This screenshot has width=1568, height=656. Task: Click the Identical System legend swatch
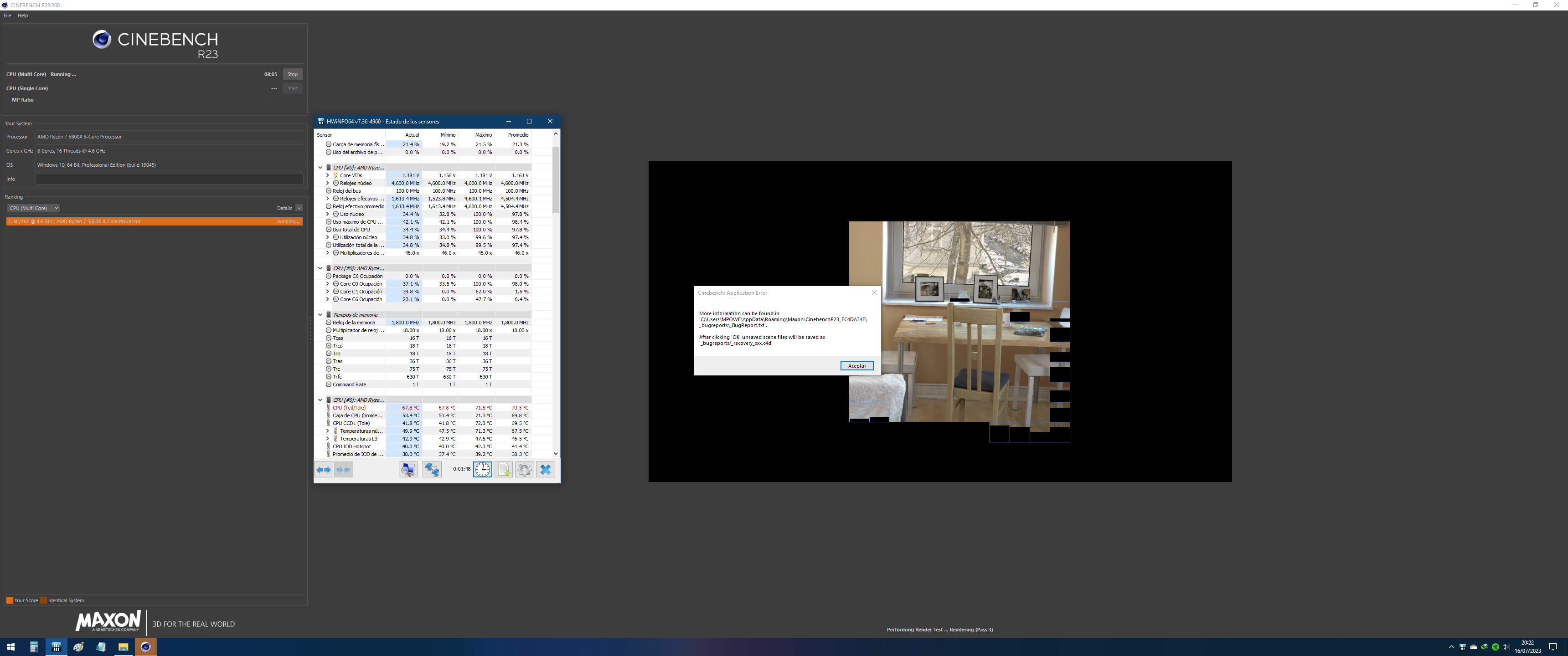[x=44, y=600]
